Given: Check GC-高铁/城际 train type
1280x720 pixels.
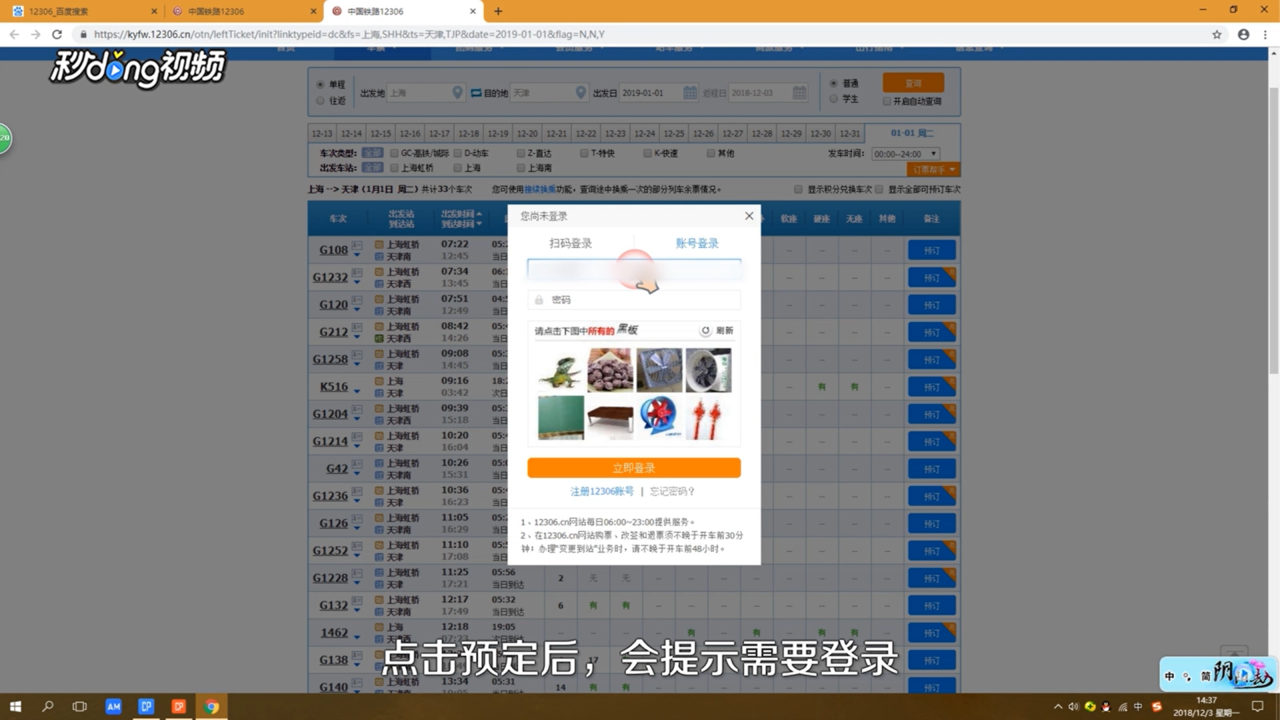Looking at the screenshot, I should tap(394, 153).
